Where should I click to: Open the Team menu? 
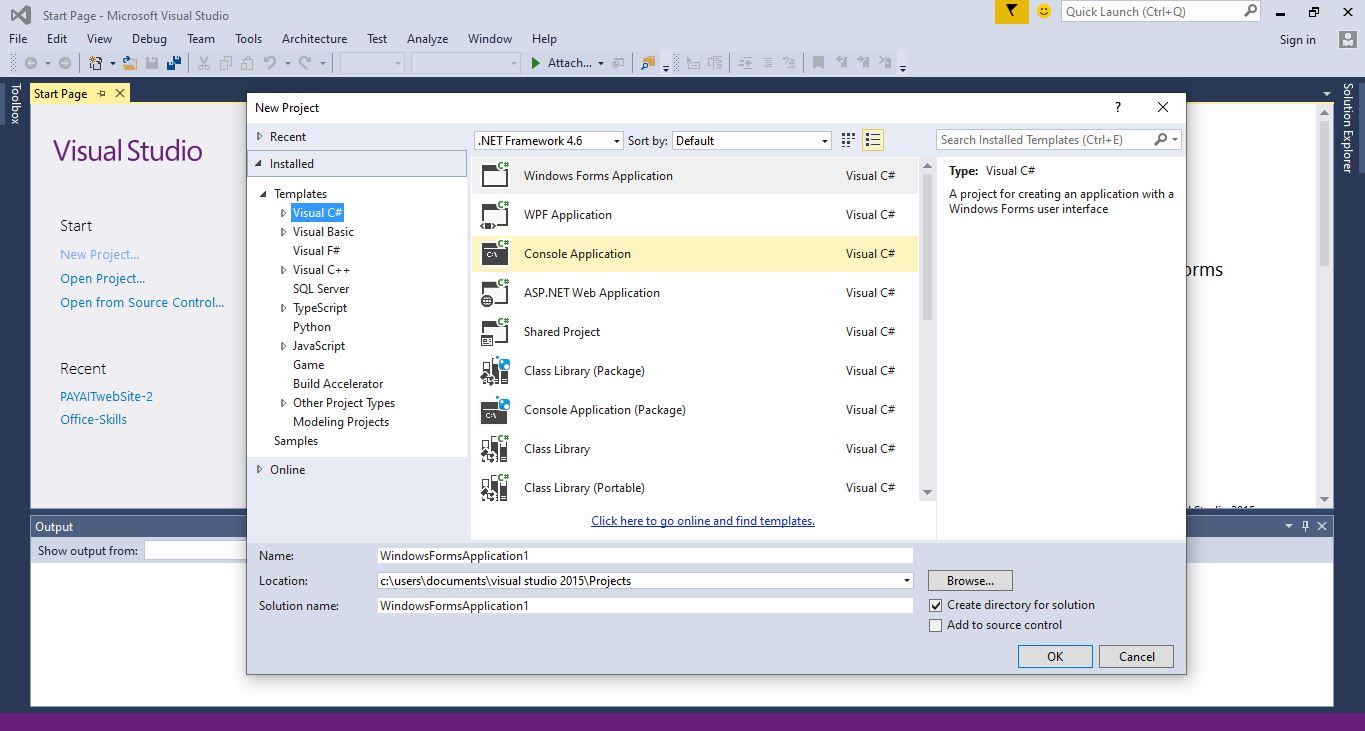(201, 39)
